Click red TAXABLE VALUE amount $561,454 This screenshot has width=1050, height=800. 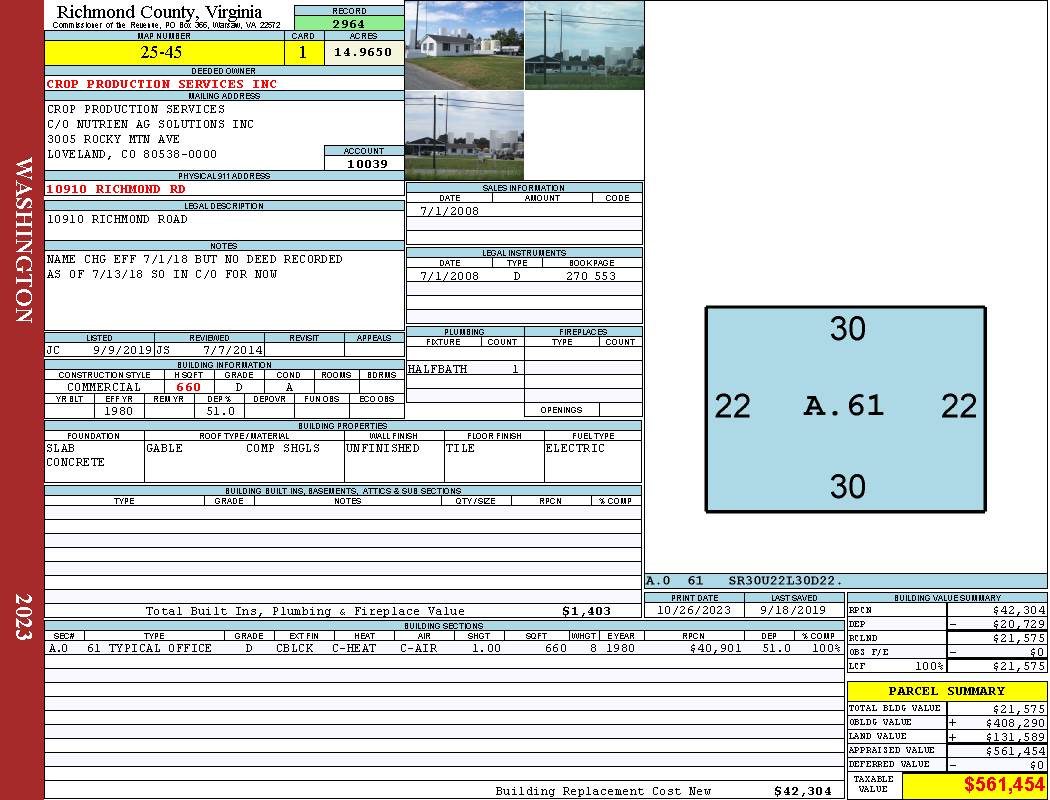point(1004,785)
